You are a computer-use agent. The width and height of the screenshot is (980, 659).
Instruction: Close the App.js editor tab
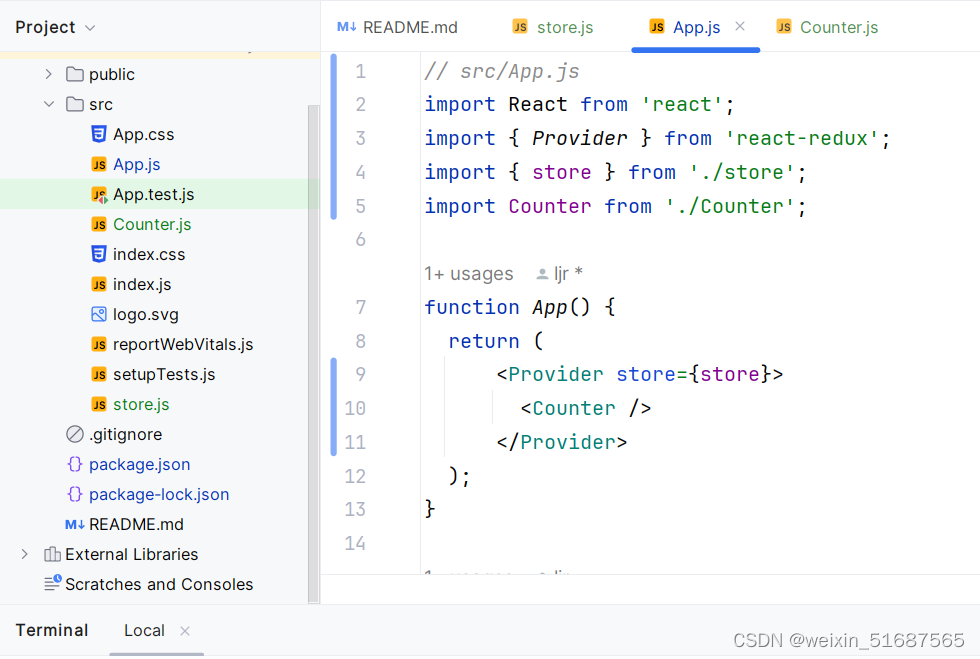[739, 27]
